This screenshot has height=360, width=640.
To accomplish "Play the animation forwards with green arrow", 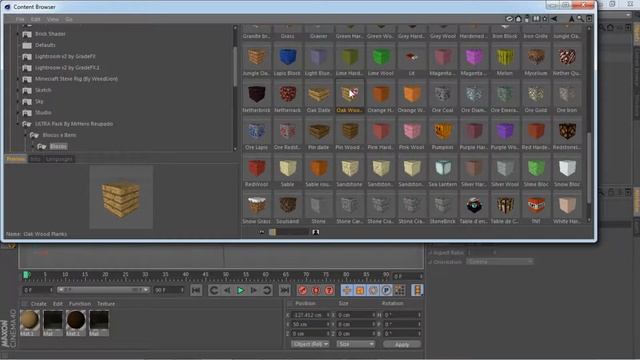I will click(240, 290).
